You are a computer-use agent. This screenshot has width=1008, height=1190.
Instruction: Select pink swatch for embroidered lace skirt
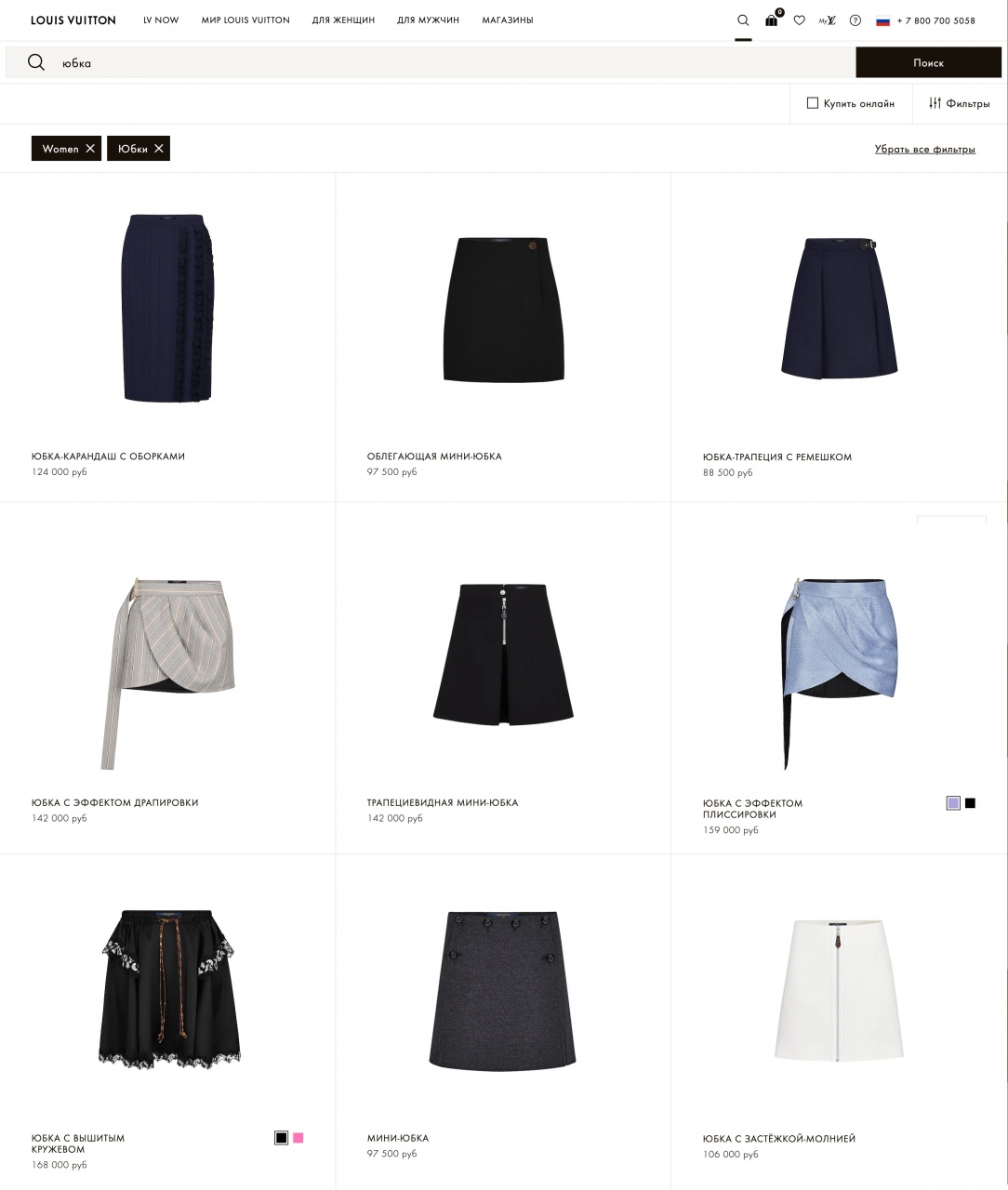pyautogui.click(x=298, y=1138)
